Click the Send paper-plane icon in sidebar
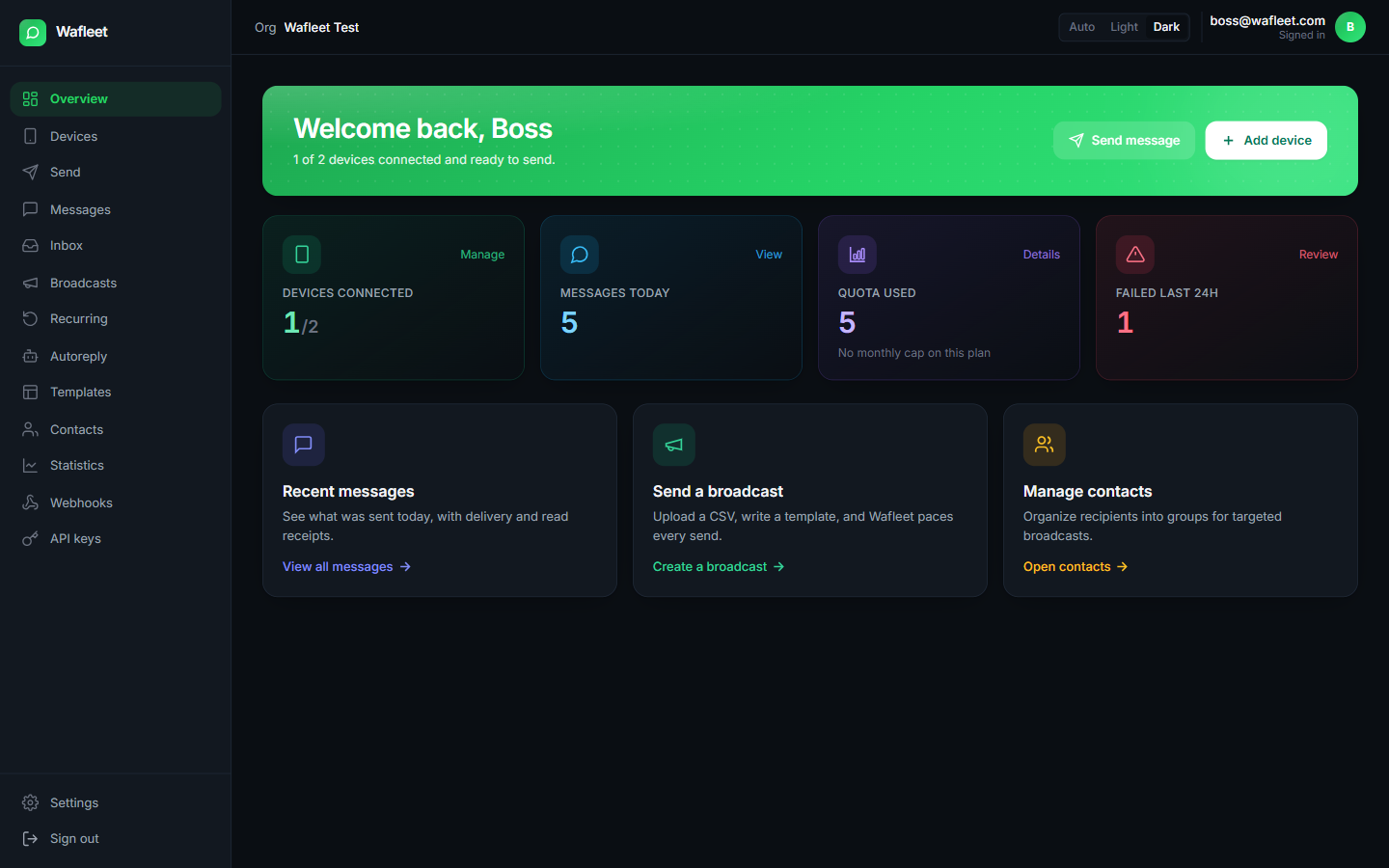The height and width of the screenshot is (868, 1389). (x=30, y=173)
